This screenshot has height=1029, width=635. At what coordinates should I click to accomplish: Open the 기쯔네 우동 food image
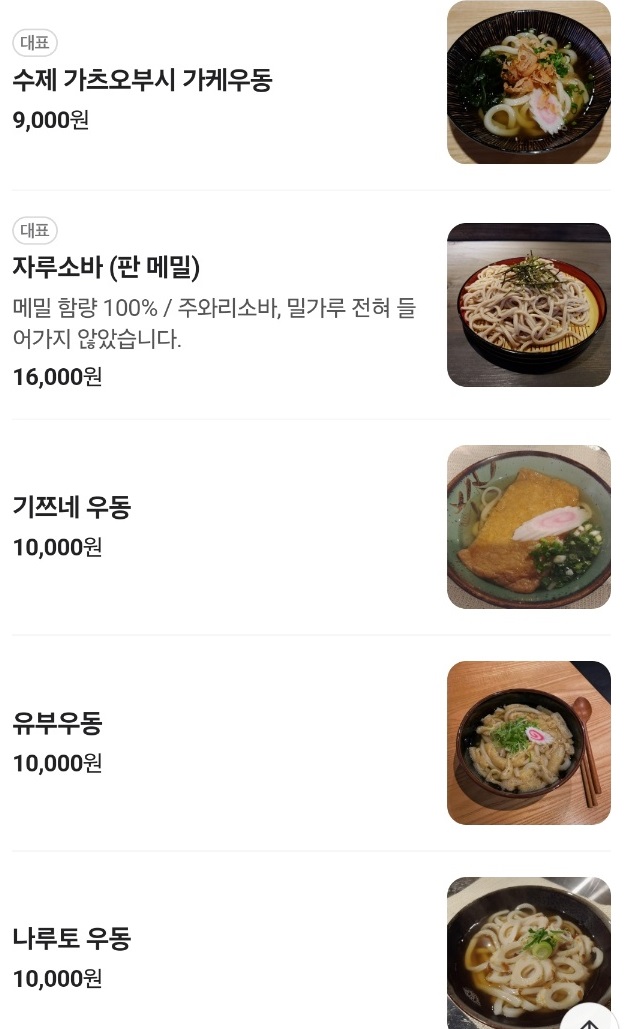click(528, 526)
